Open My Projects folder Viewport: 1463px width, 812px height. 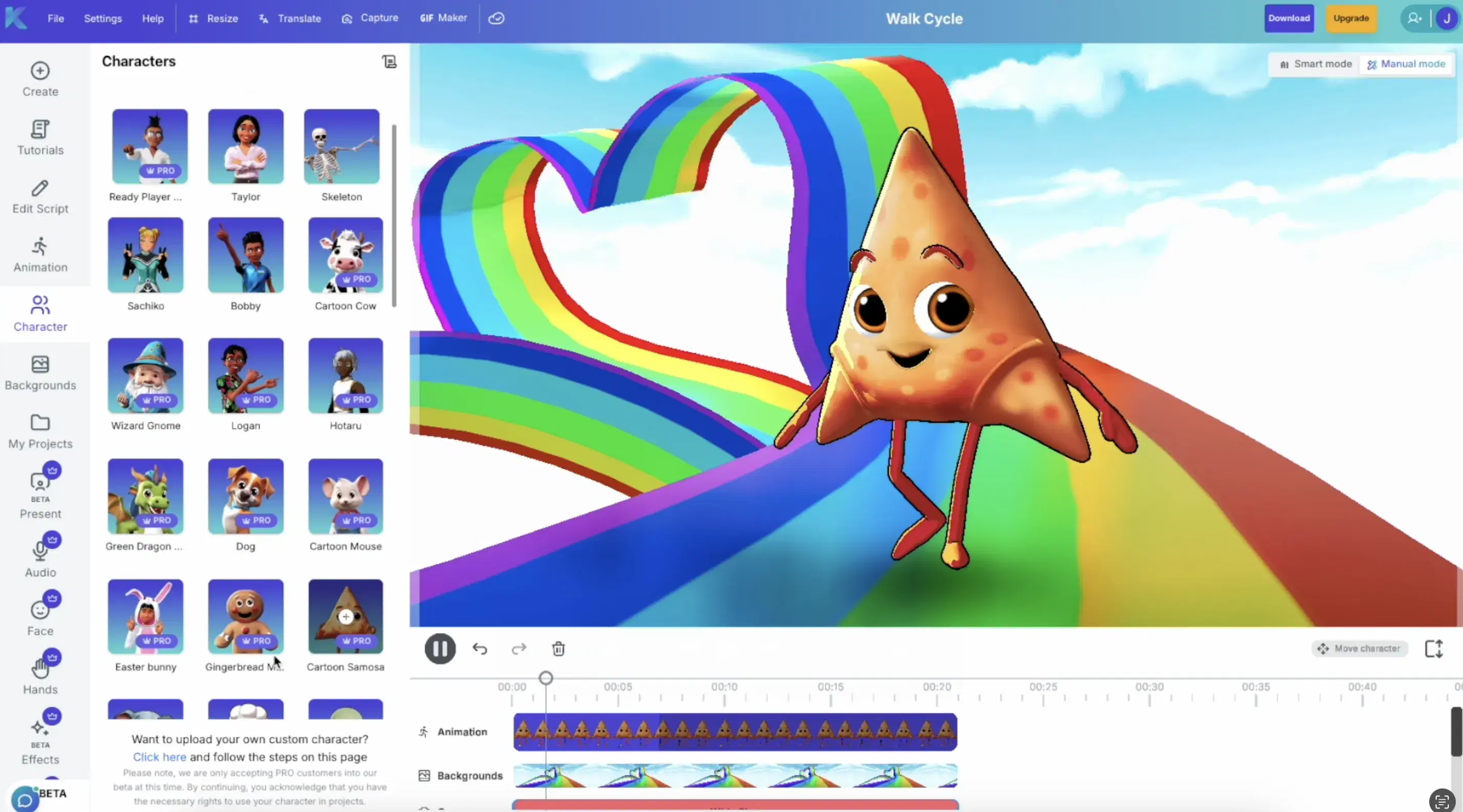(40, 431)
